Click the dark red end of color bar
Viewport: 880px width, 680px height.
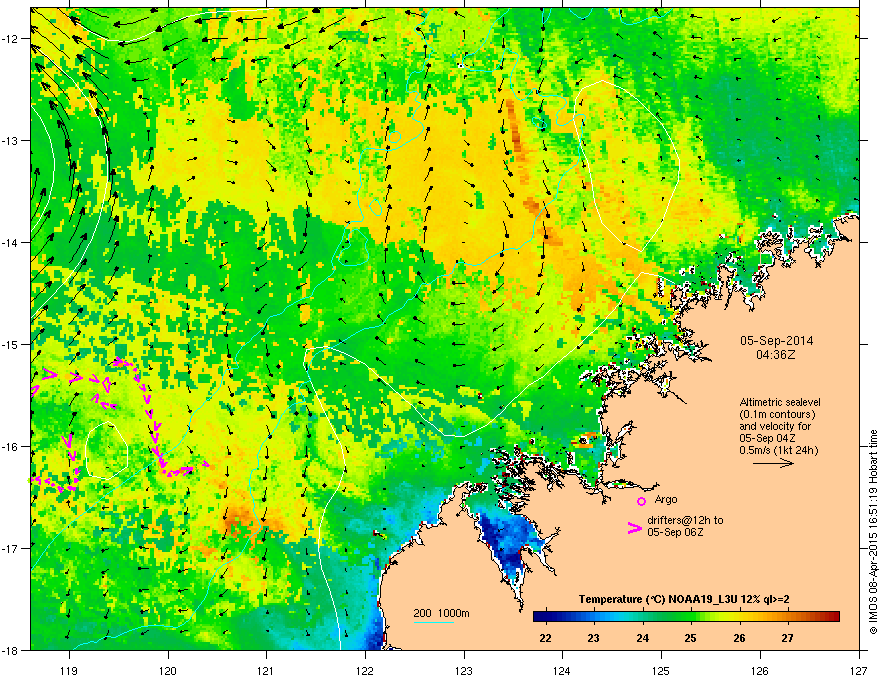(832, 617)
